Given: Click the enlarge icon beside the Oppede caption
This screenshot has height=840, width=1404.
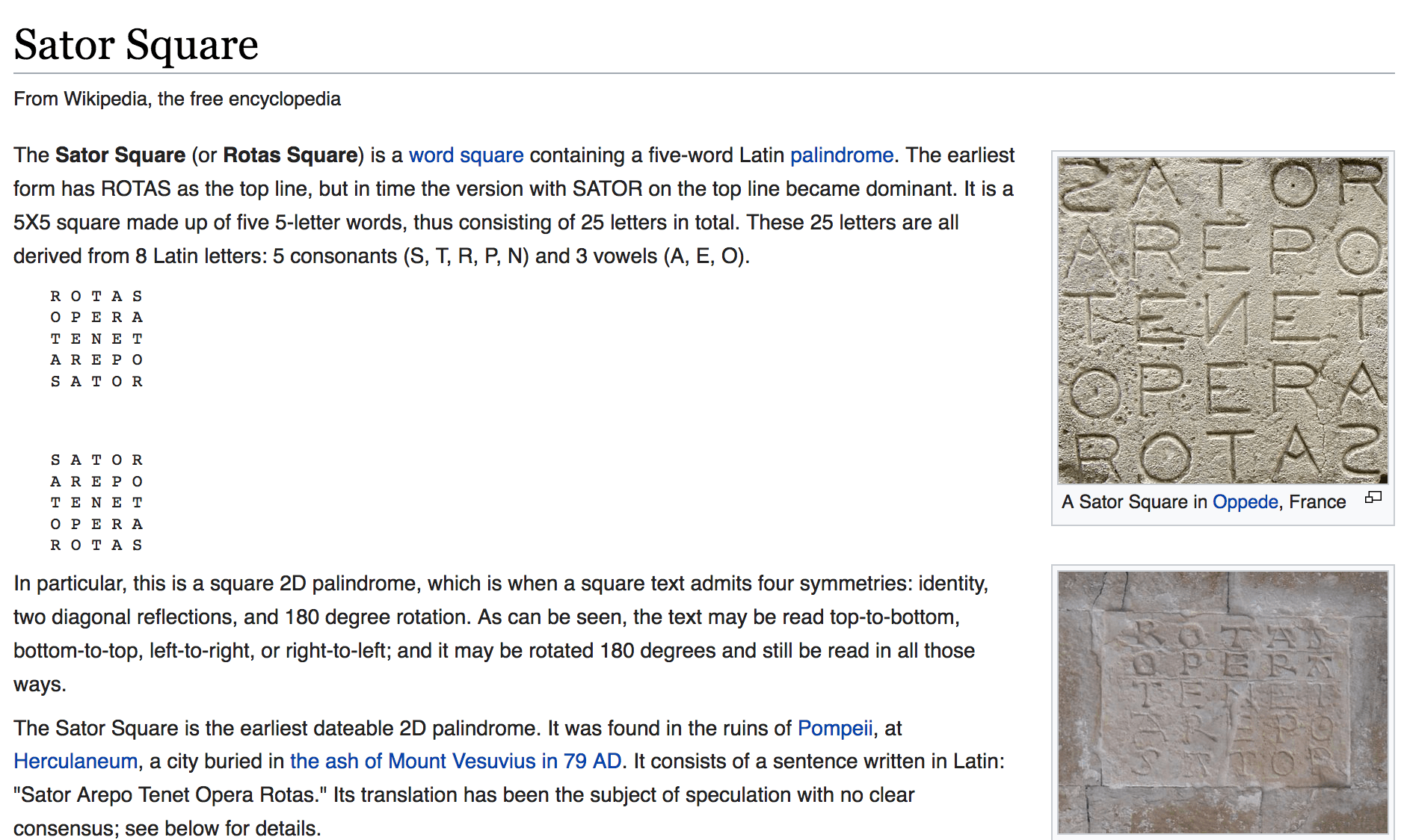Looking at the screenshot, I should (x=1373, y=498).
